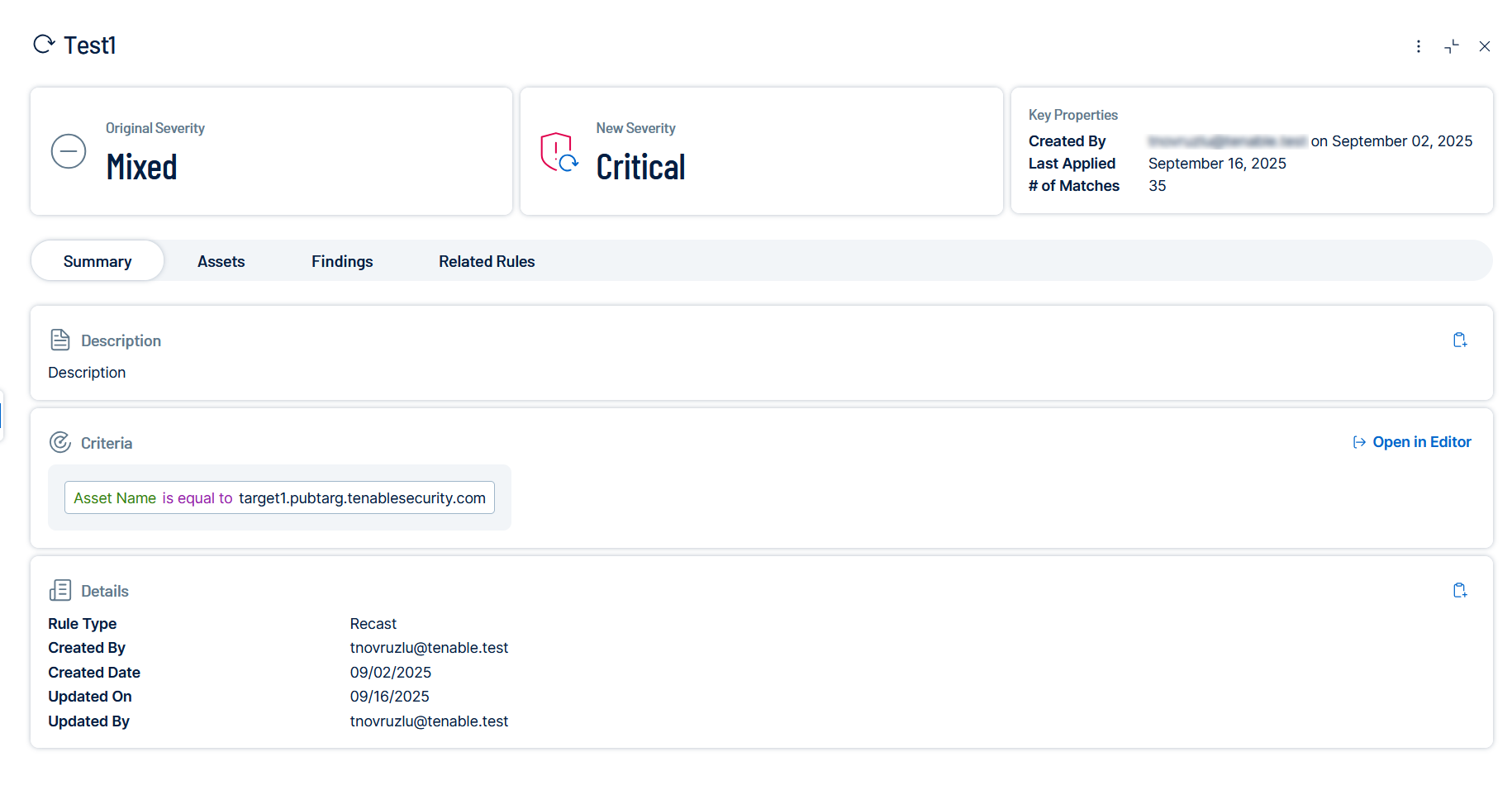Click the Details list icon
The height and width of the screenshot is (790, 1512).
tap(60, 590)
